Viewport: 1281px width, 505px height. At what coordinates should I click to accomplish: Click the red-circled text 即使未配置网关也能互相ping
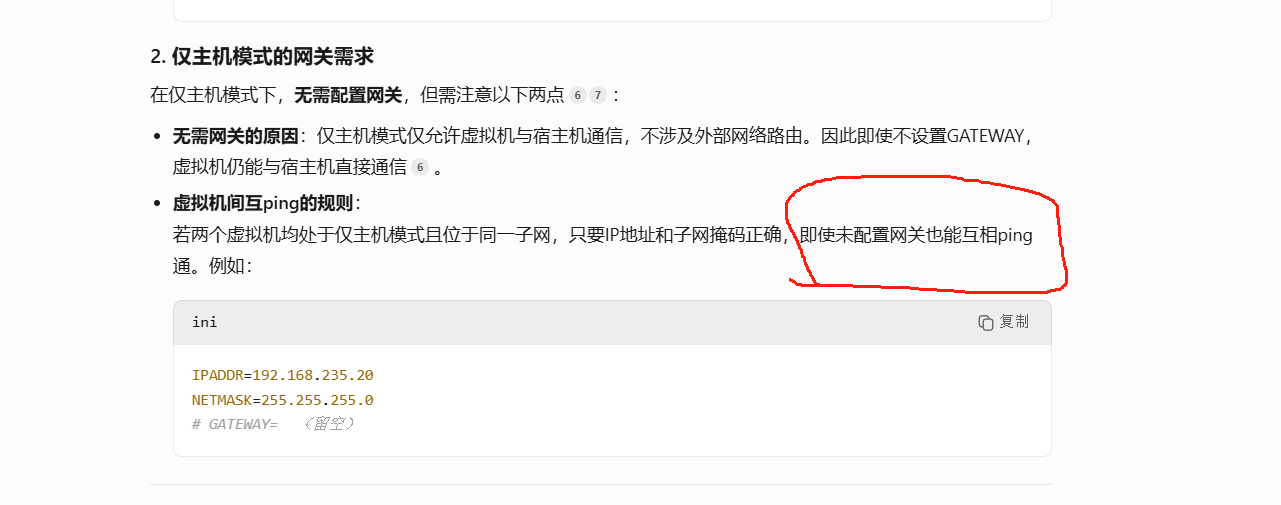click(916, 236)
